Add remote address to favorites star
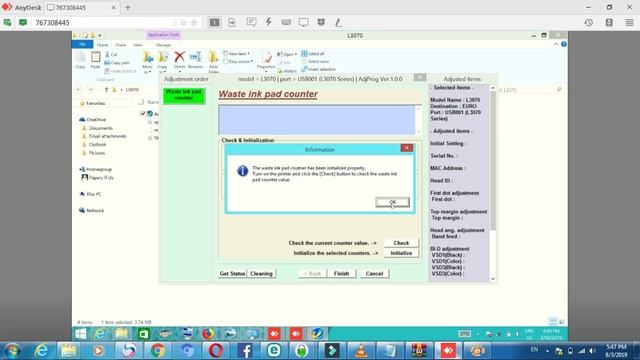This screenshot has width=640, height=360. [194, 22]
